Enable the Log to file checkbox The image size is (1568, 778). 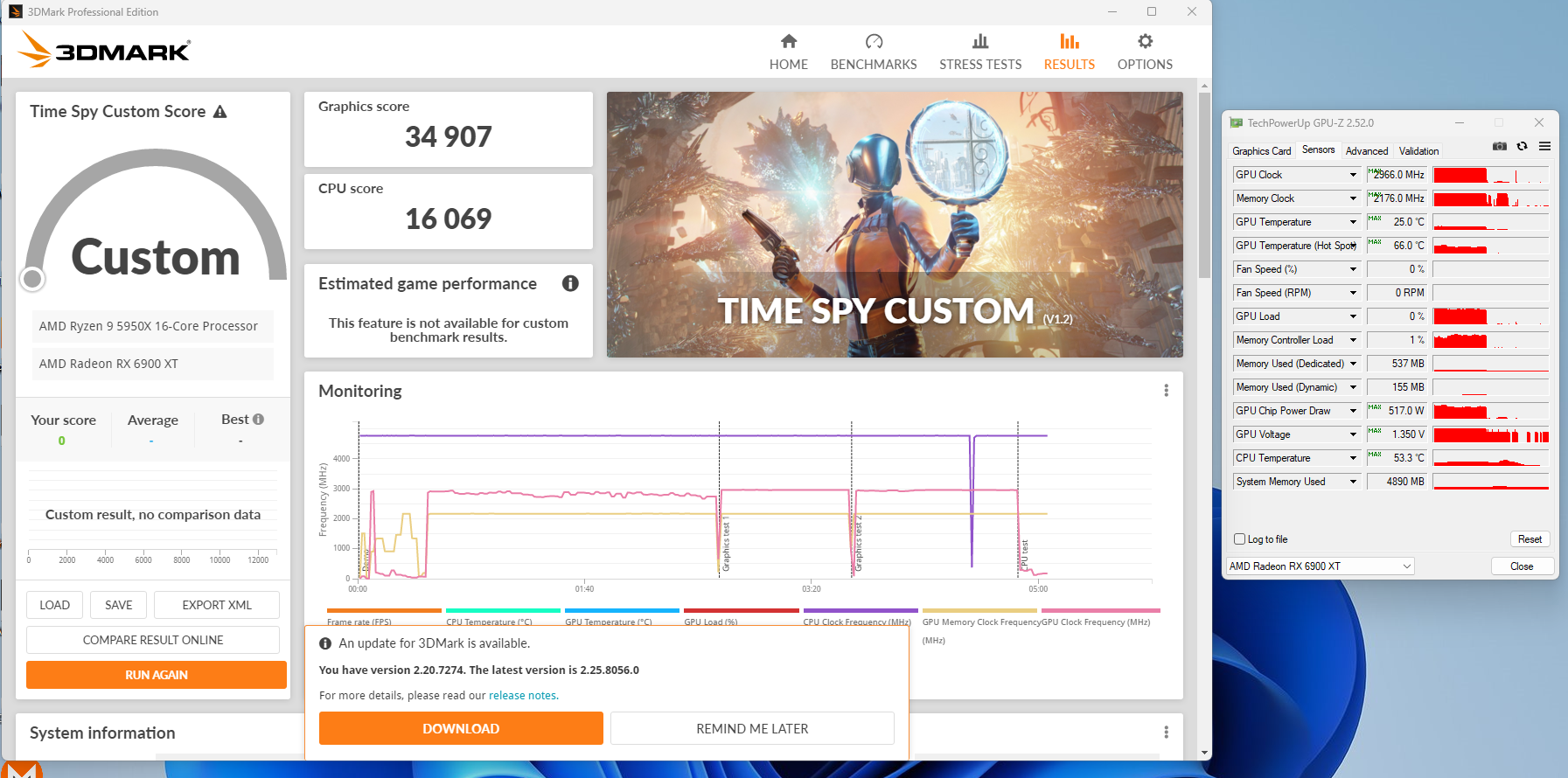click(1239, 539)
